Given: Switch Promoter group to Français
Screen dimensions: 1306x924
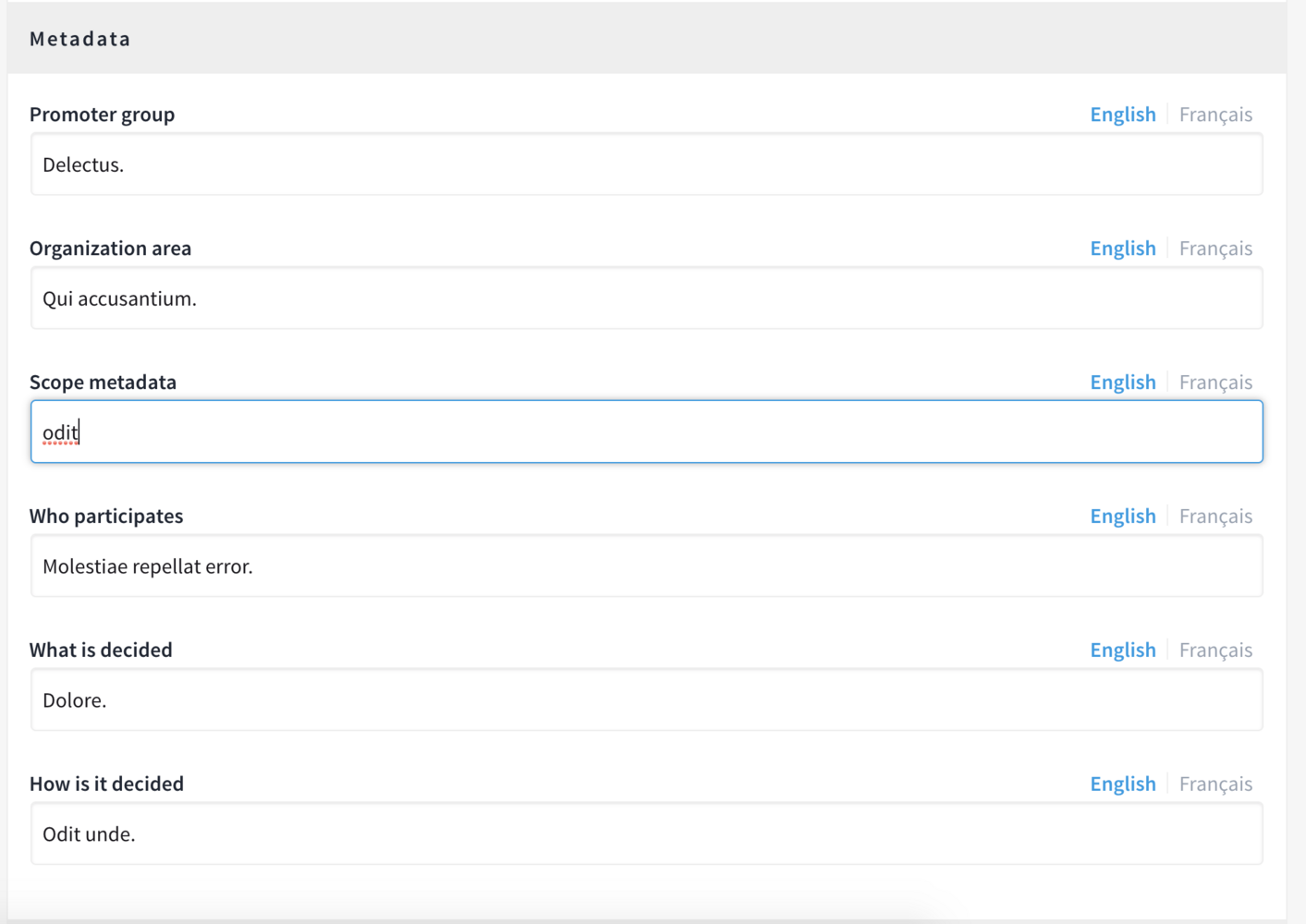Looking at the screenshot, I should coord(1214,115).
